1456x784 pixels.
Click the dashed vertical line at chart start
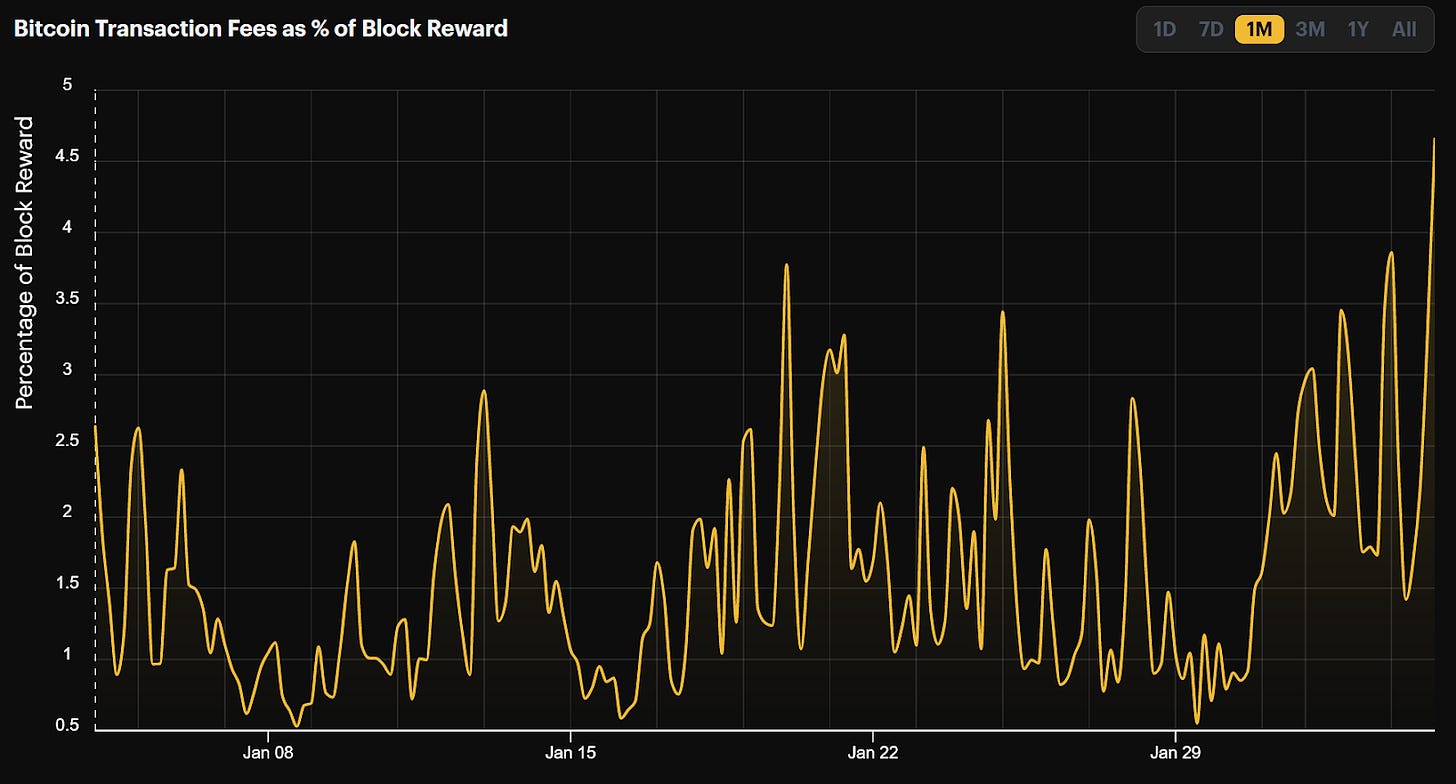coord(95,300)
